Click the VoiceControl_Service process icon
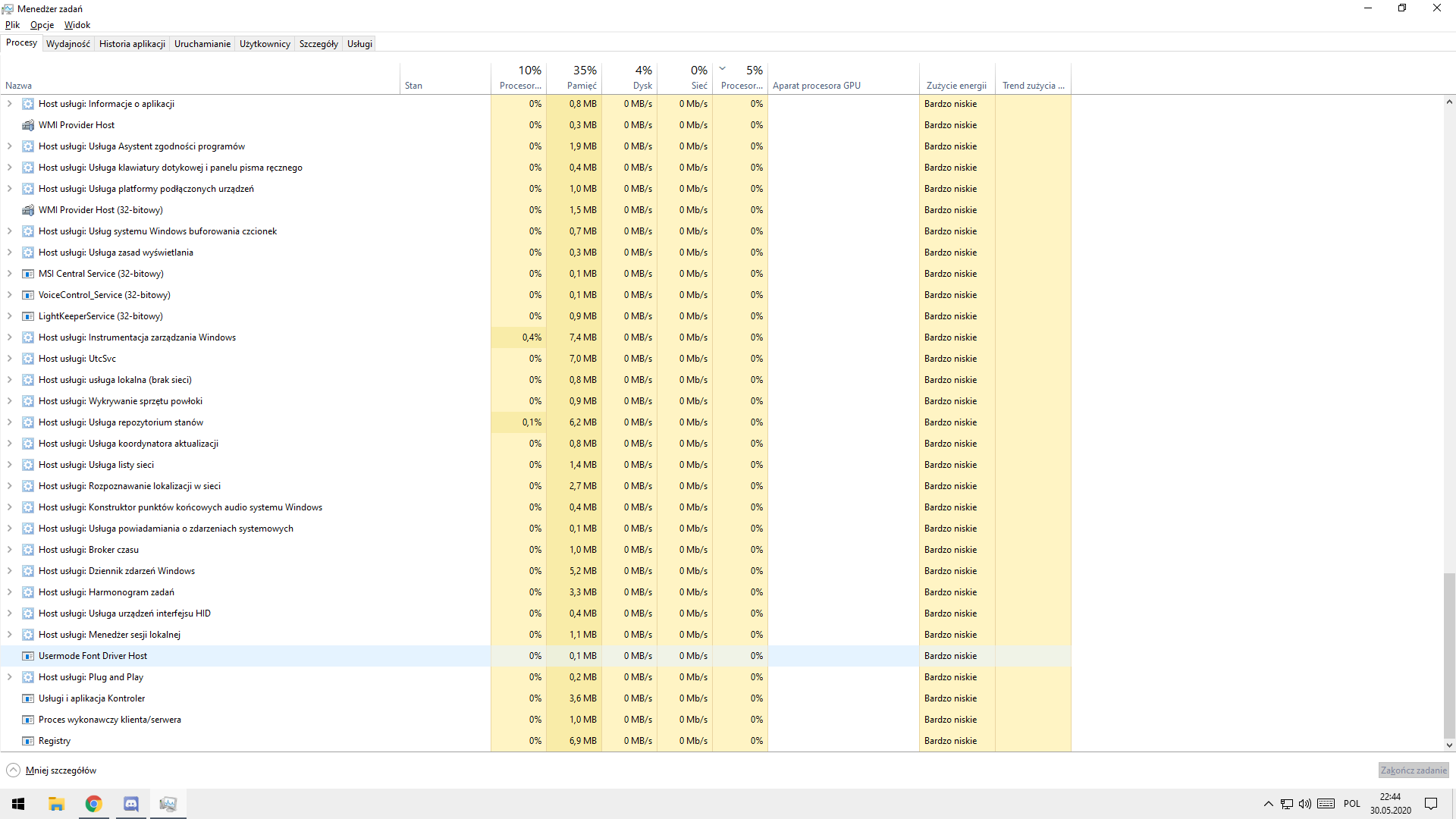Screen dimensions: 1456x819 click(28, 295)
